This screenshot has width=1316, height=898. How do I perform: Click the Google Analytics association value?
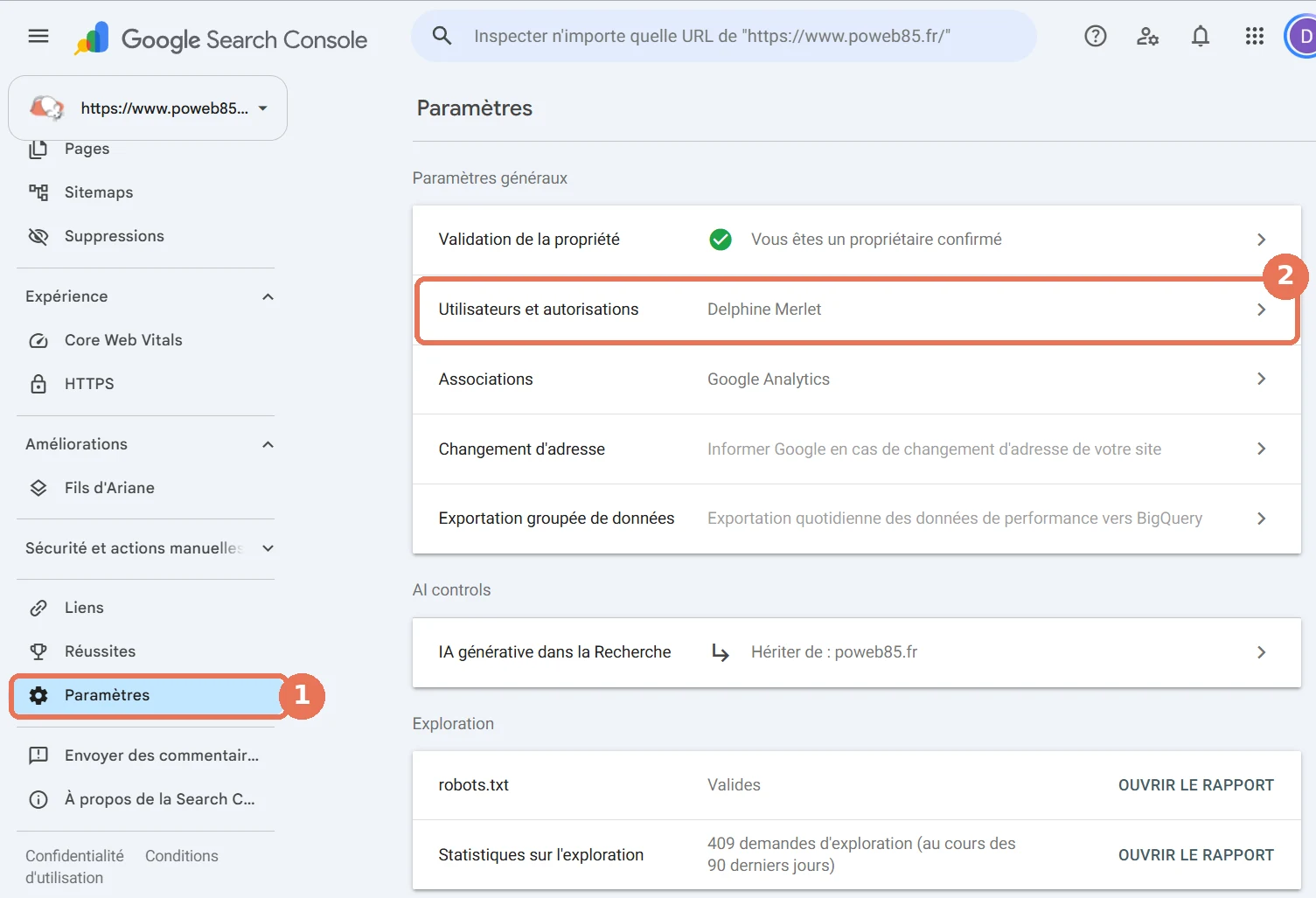coord(769,379)
